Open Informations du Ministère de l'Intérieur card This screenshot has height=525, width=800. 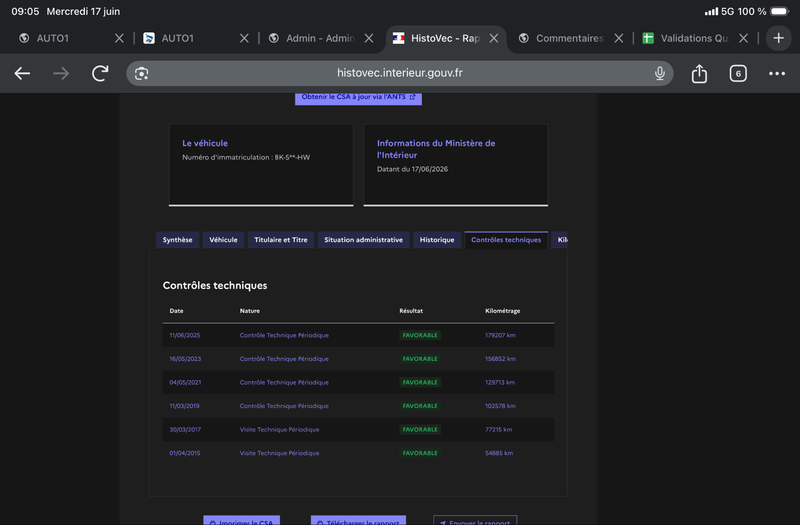[x=456, y=165]
